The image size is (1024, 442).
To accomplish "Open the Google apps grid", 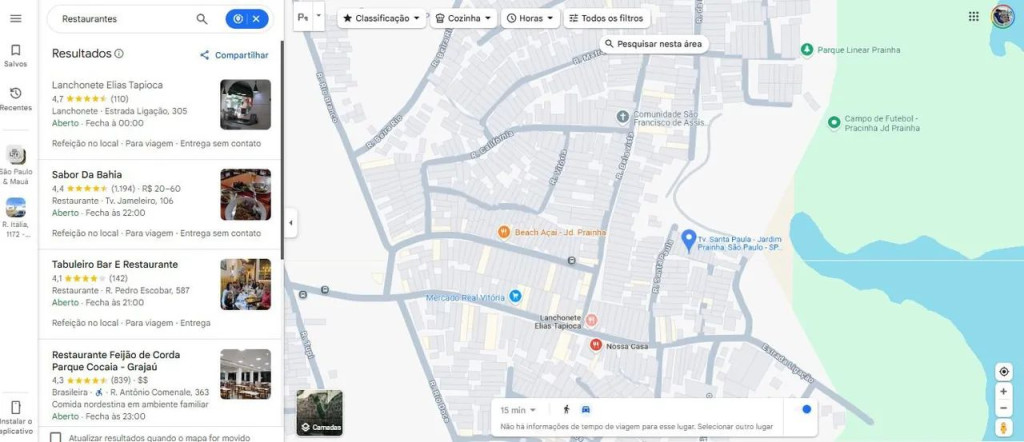I will click(x=974, y=16).
